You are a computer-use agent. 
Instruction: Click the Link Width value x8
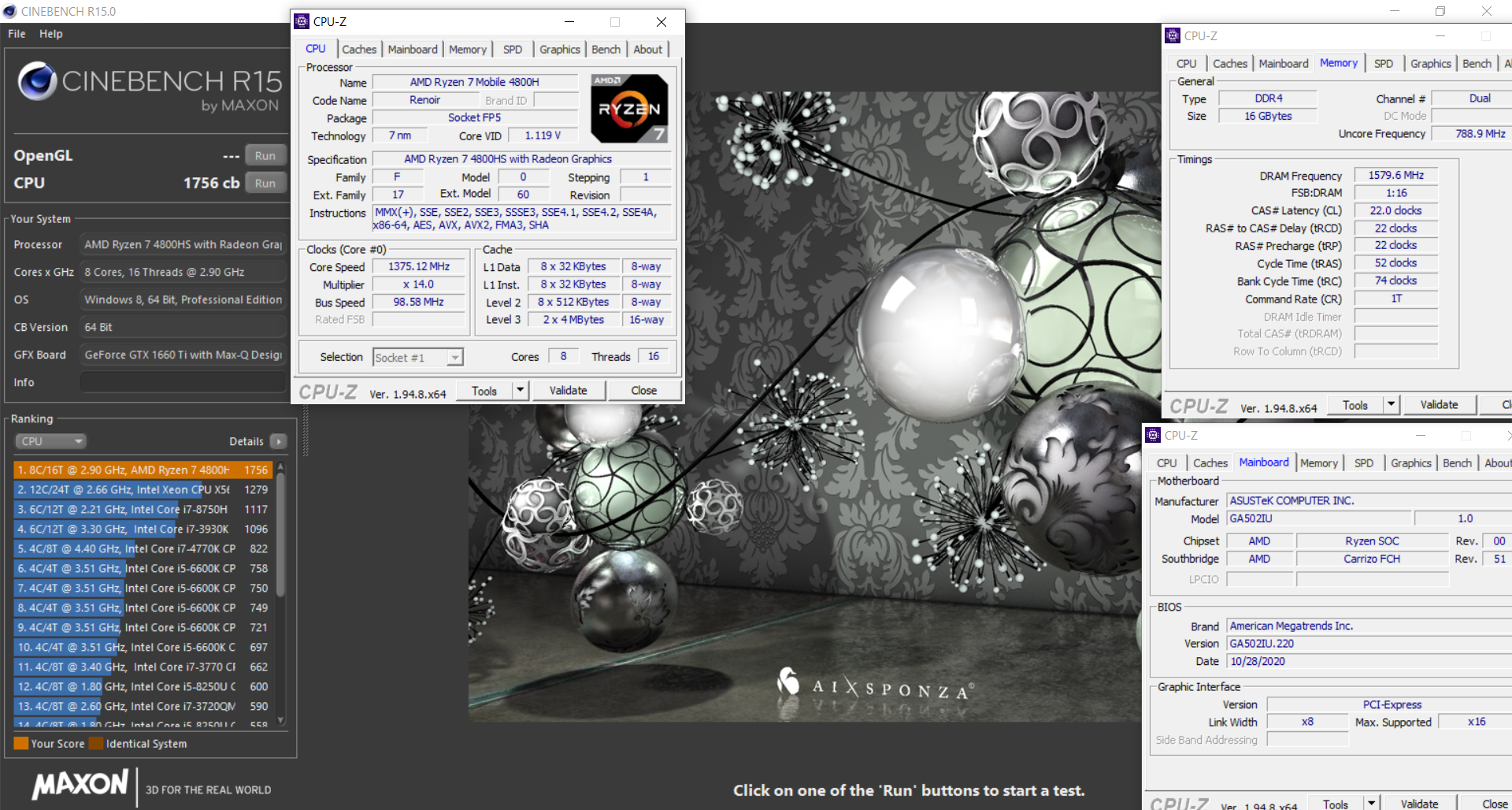[1307, 721]
